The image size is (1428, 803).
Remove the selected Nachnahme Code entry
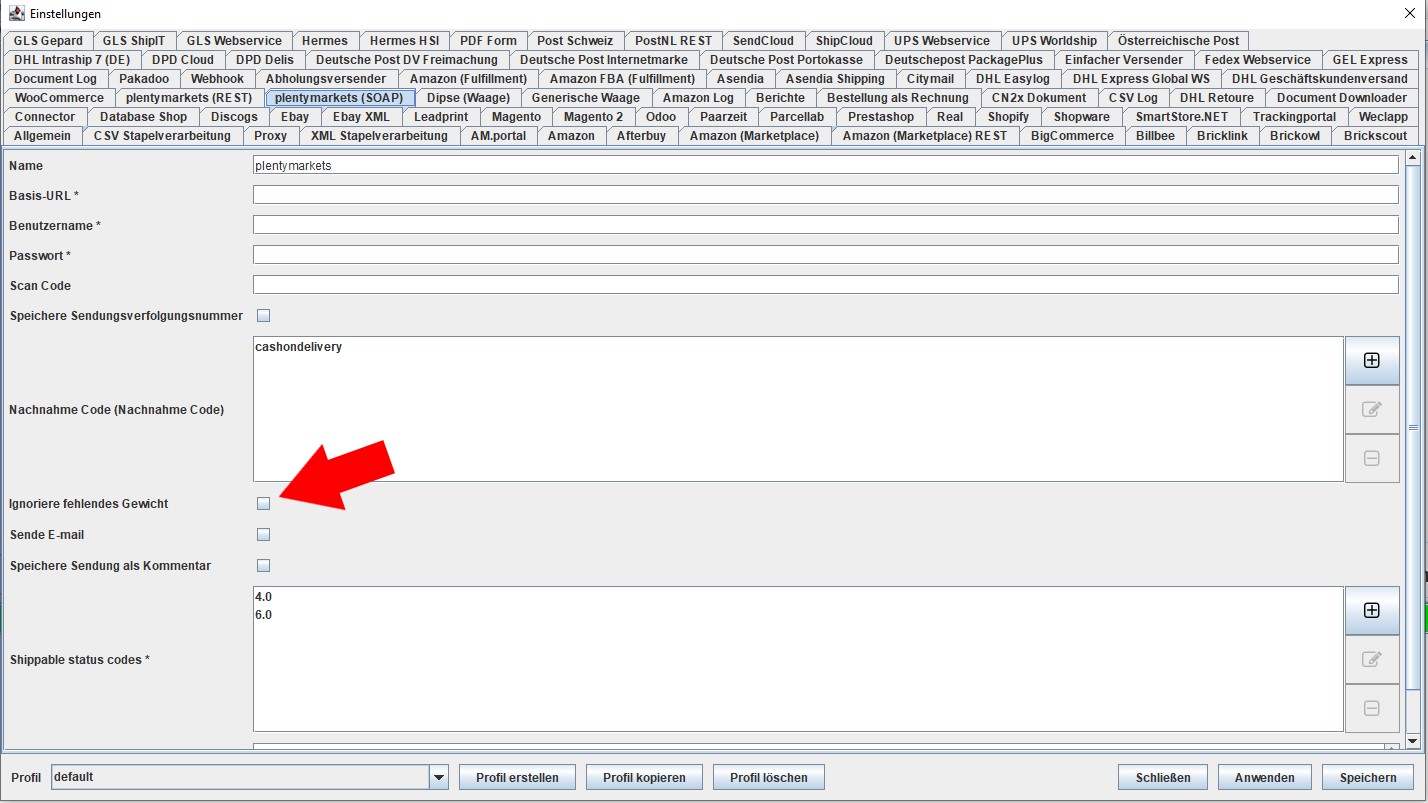point(1372,458)
